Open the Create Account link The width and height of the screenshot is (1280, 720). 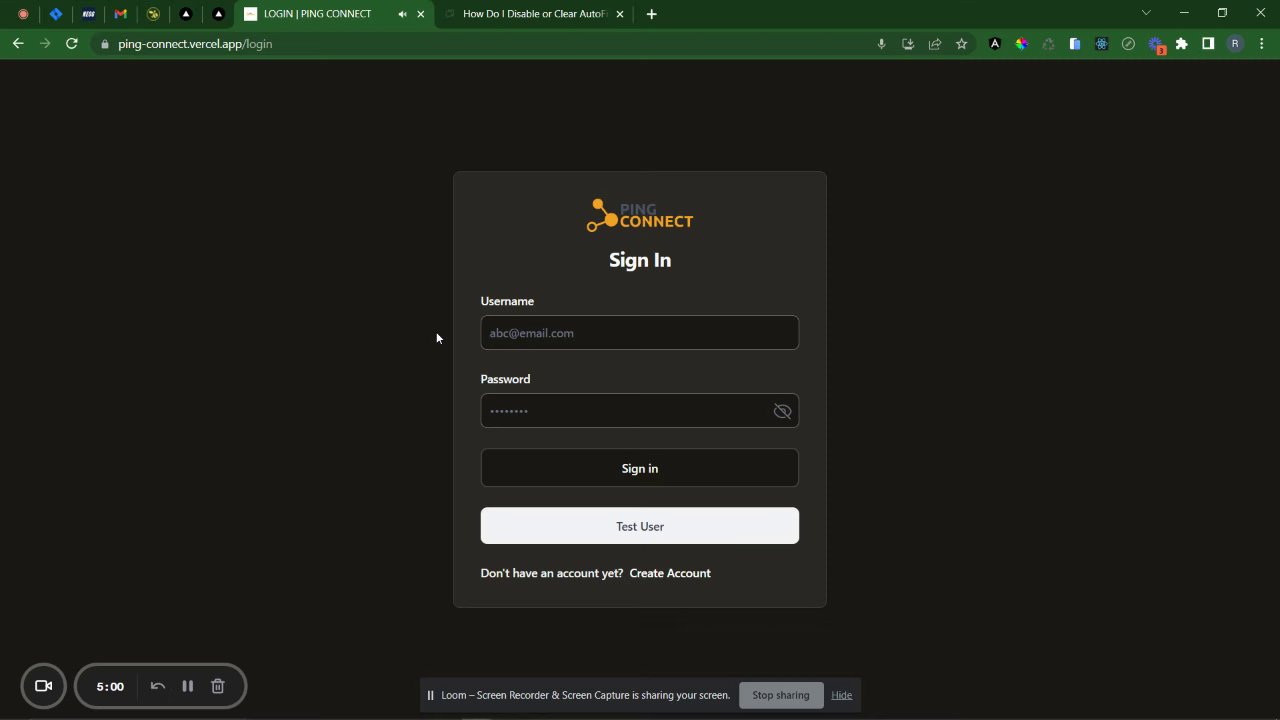(x=670, y=573)
